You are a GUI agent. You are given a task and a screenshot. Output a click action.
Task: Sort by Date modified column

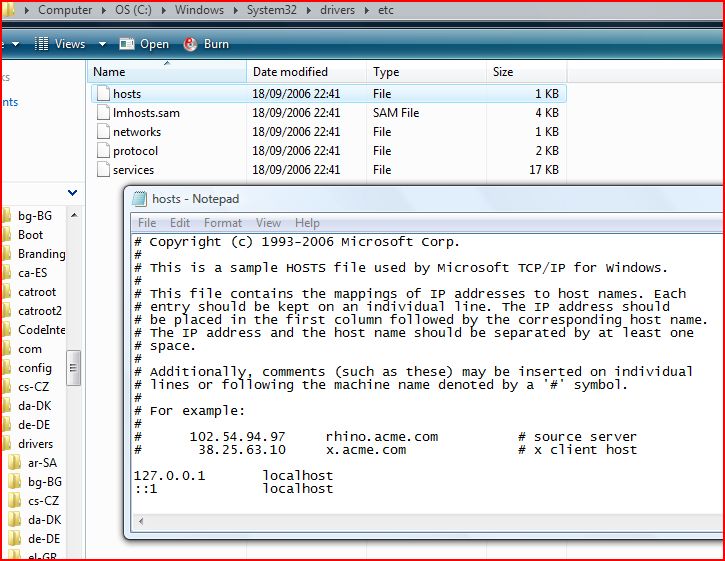click(x=307, y=72)
